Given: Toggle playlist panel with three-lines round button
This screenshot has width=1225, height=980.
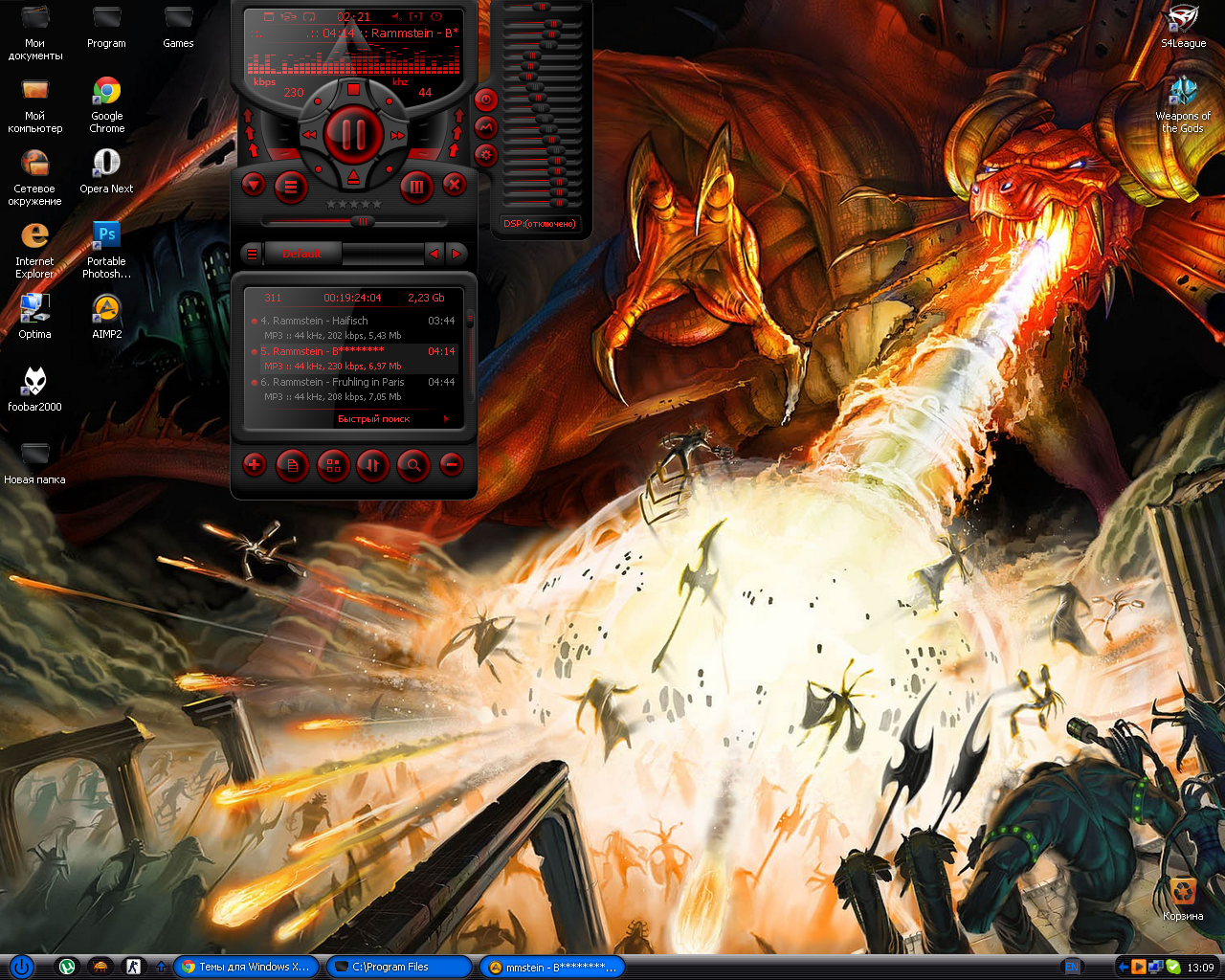Looking at the screenshot, I should [291, 188].
